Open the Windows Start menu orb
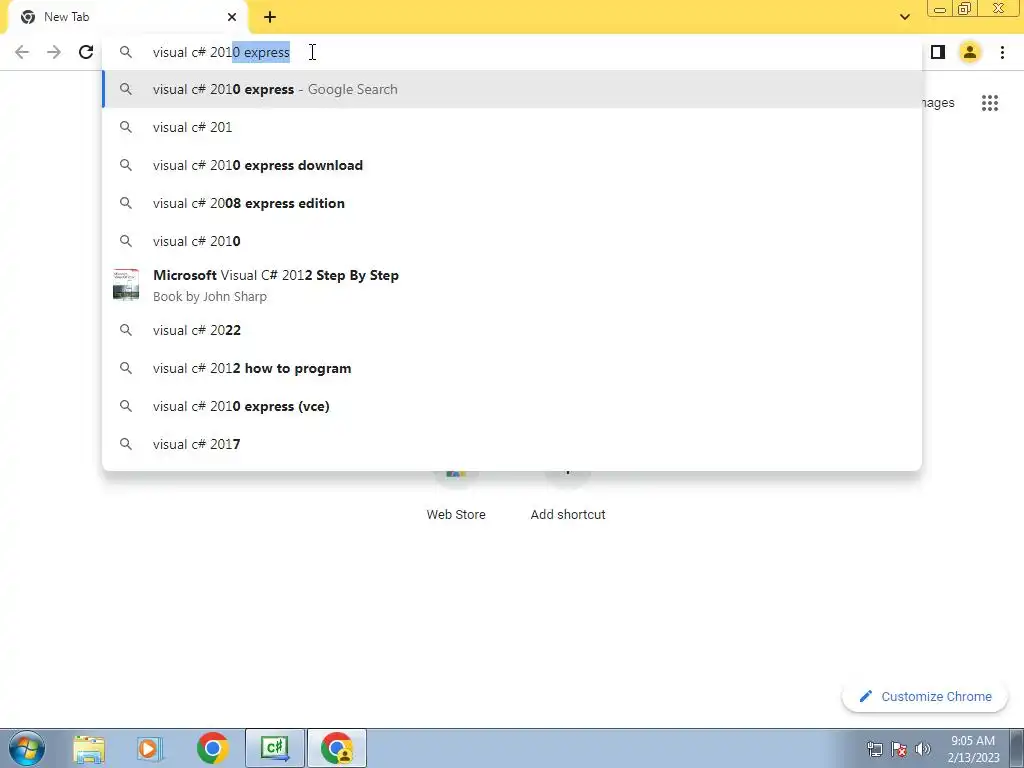The image size is (1024, 768). coord(27,748)
